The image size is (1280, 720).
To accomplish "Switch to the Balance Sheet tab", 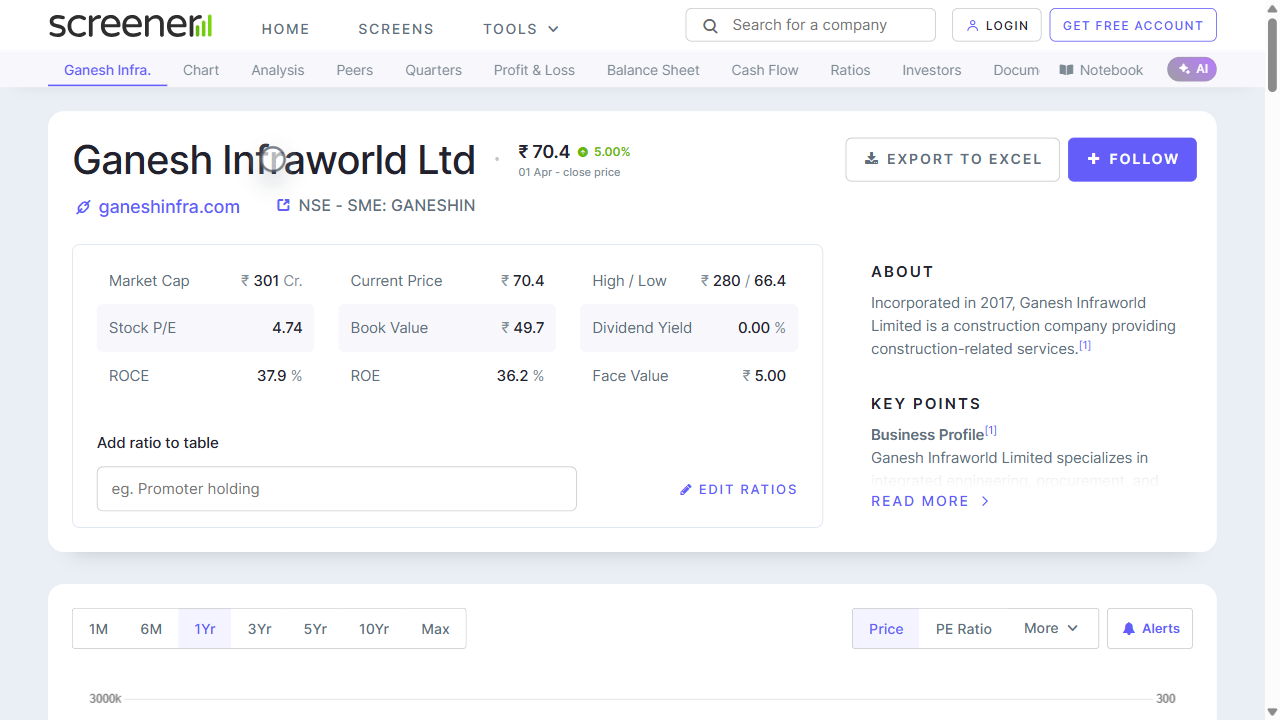I will pyautogui.click(x=653, y=69).
